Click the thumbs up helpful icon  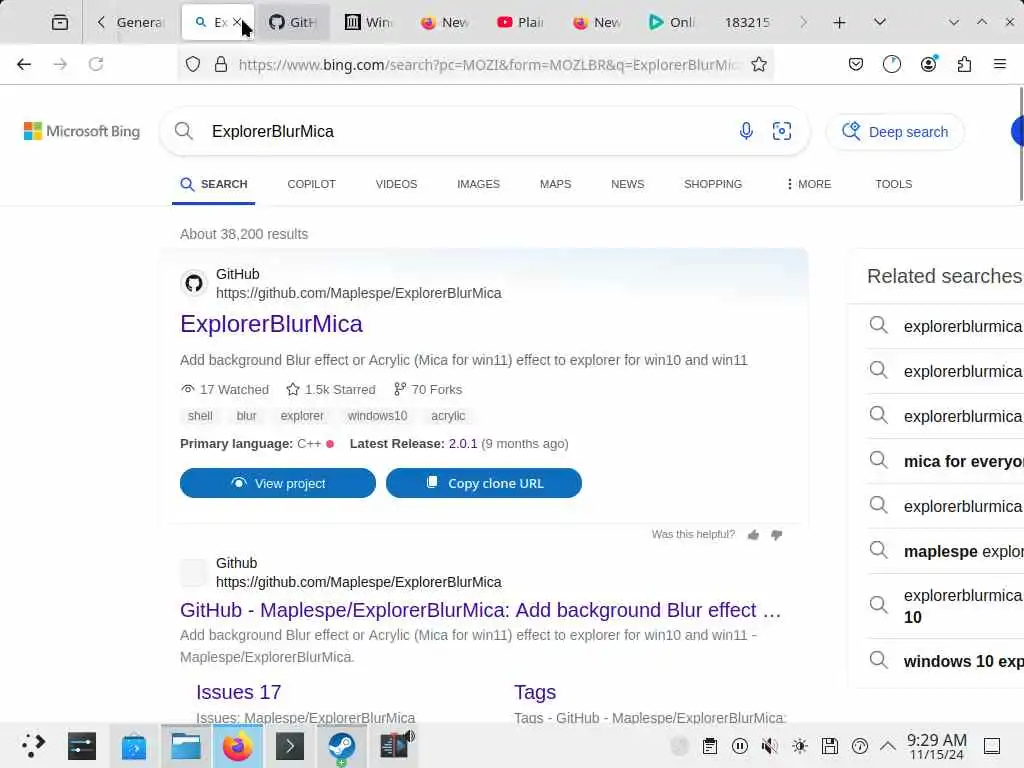coord(754,535)
